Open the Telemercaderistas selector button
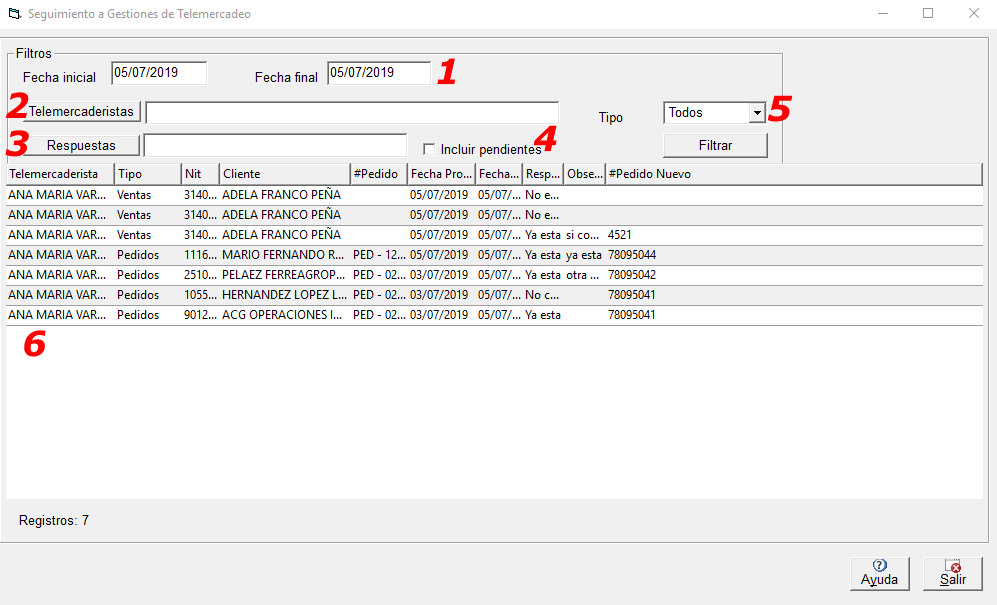The image size is (997, 605). (x=82, y=111)
